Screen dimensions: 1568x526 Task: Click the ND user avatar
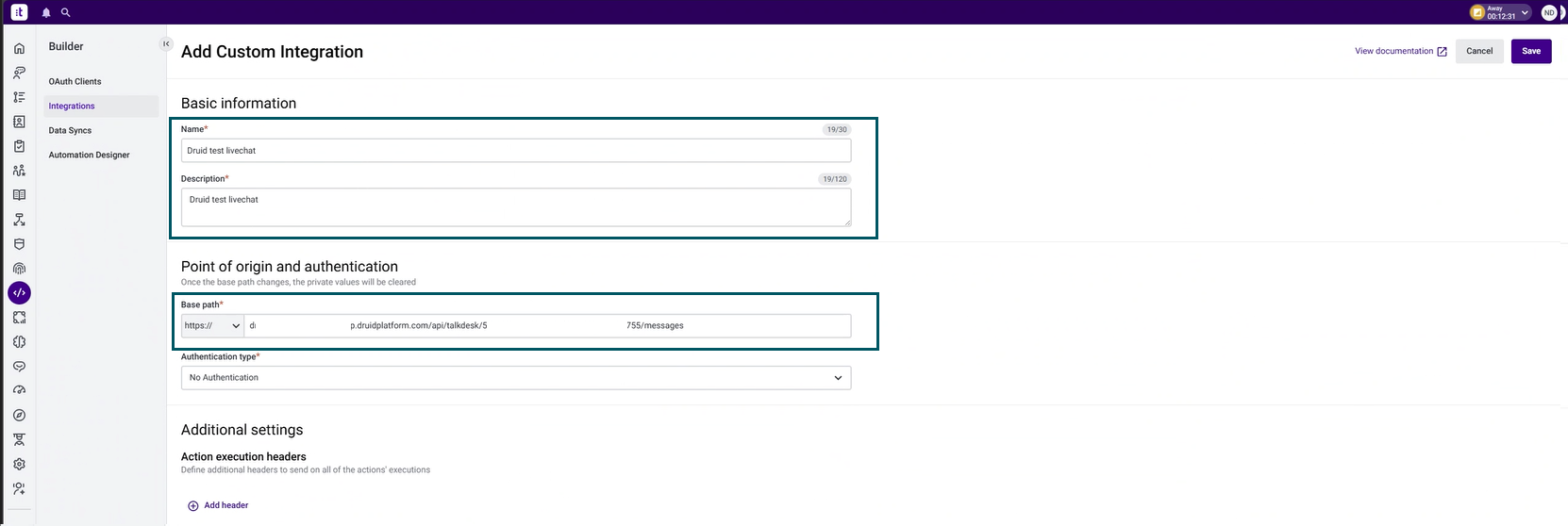click(1548, 12)
